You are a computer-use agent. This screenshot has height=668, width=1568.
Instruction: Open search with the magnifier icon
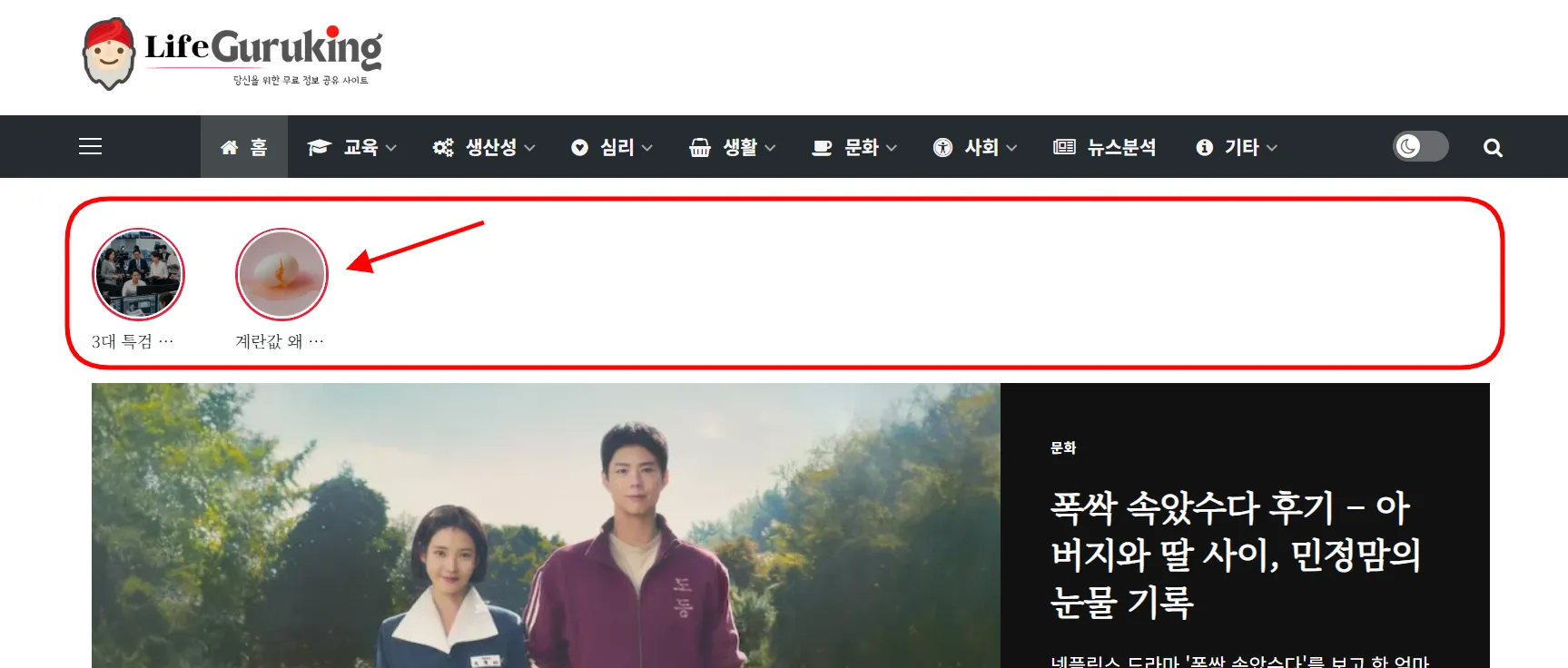1493,147
